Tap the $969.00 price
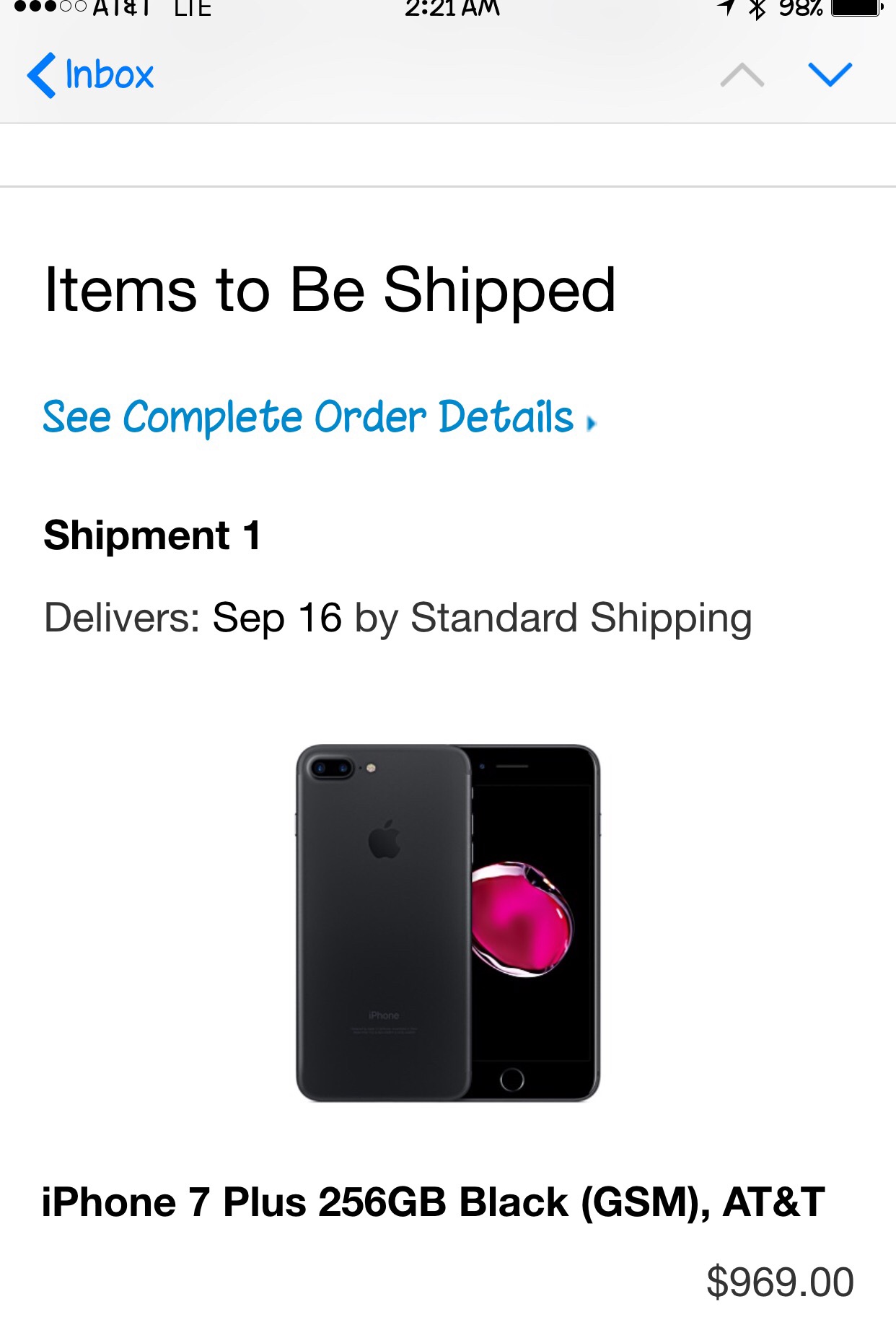The width and height of the screenshot is (896, 1325). click(x=780, y=1282)
